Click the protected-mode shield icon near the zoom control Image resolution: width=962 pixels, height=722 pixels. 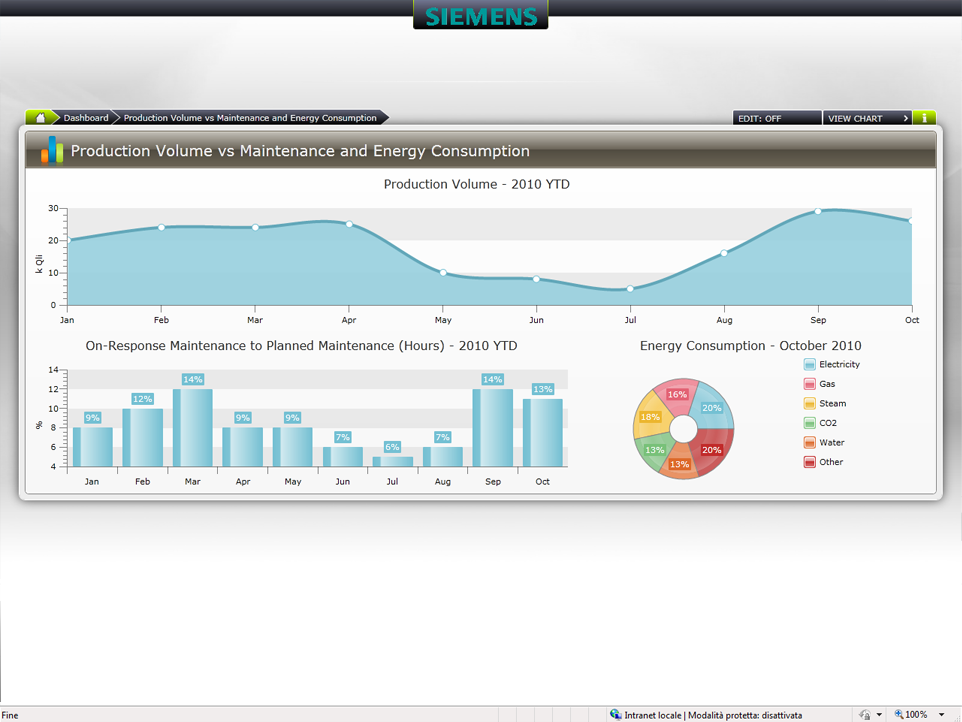866,714
